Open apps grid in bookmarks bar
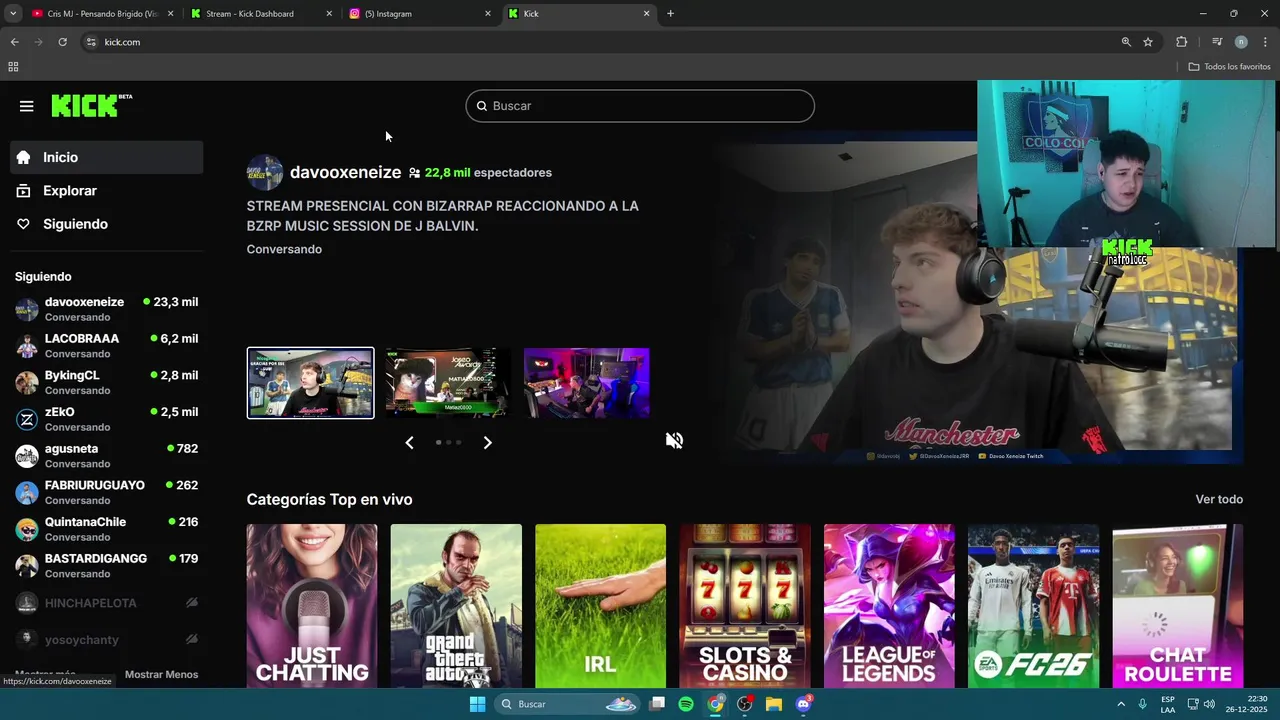 coord(13,67)
